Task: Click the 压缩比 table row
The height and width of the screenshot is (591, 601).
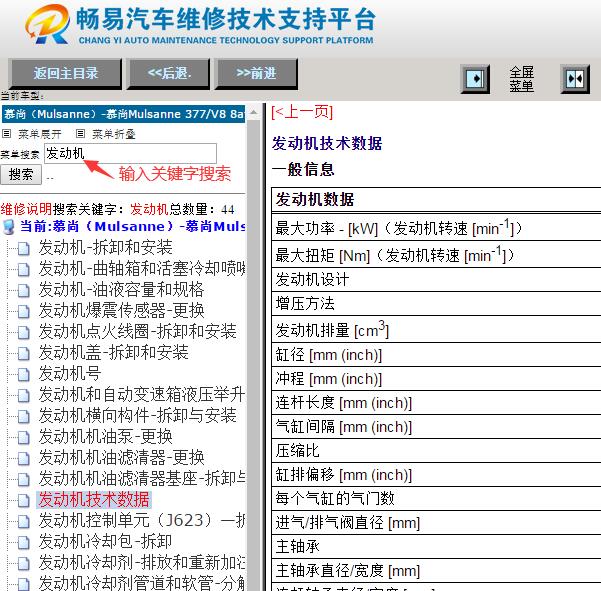Action: tap(436, 450)
